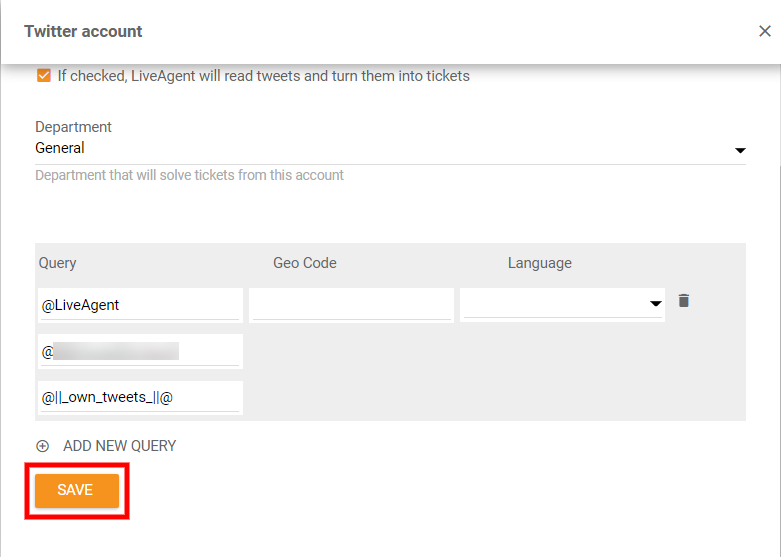The height and width of the screenshot is (557, 781).
Task: Delete the @LiveAgent query with trash icon
Action: (x=684, y=301)
